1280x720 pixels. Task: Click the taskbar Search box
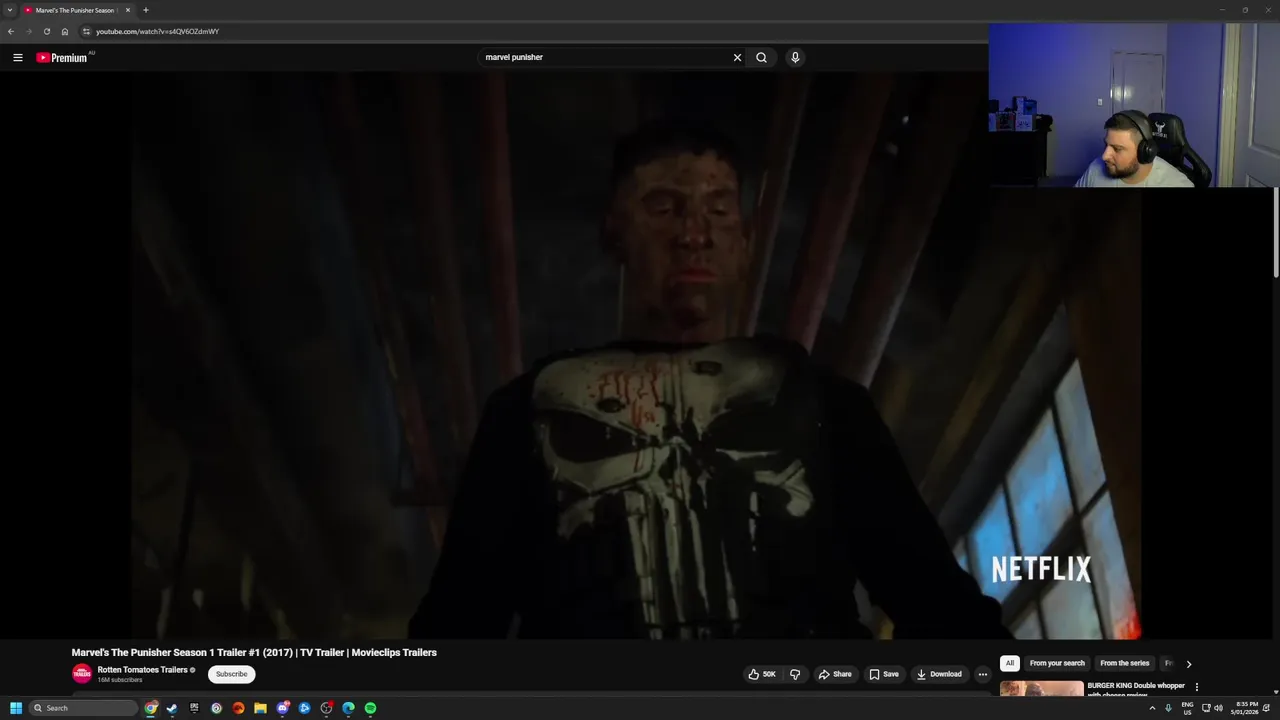[x=84, y=708]
